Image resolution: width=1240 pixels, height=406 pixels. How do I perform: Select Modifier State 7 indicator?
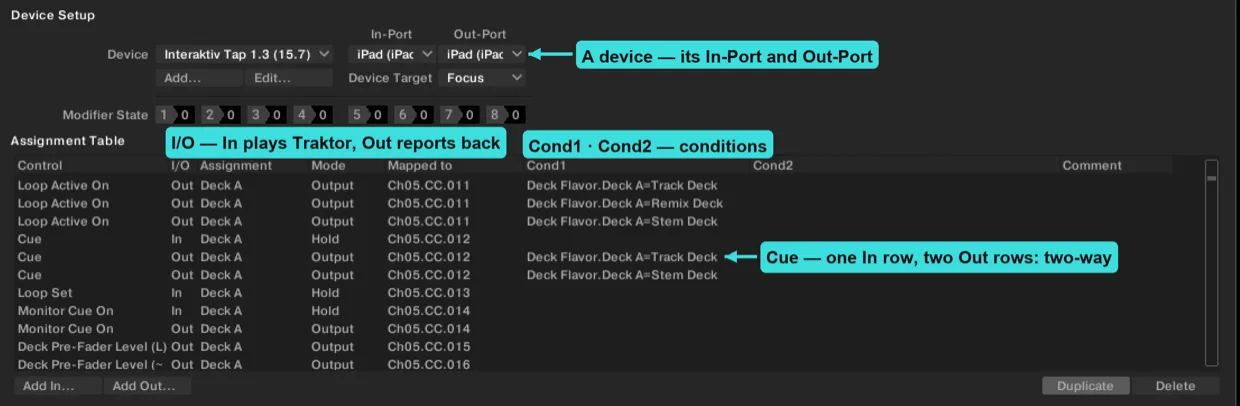pos(459,115)
